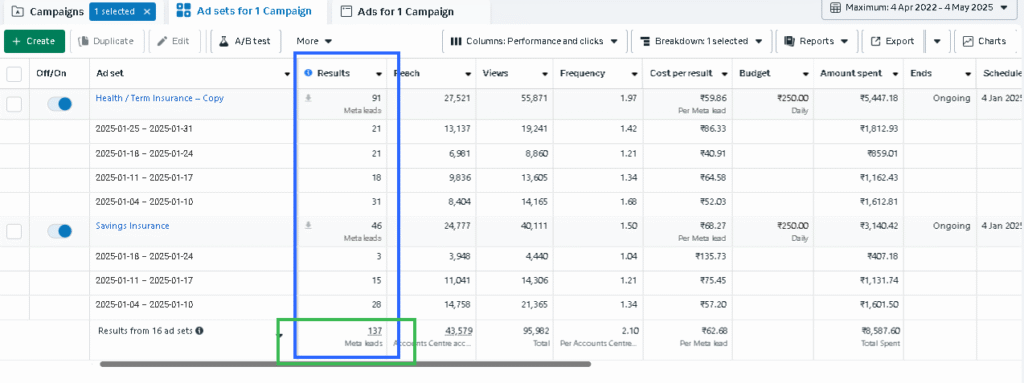1024x383 pixels.
Task: Click the Export icon button
Action: point(892,41)
